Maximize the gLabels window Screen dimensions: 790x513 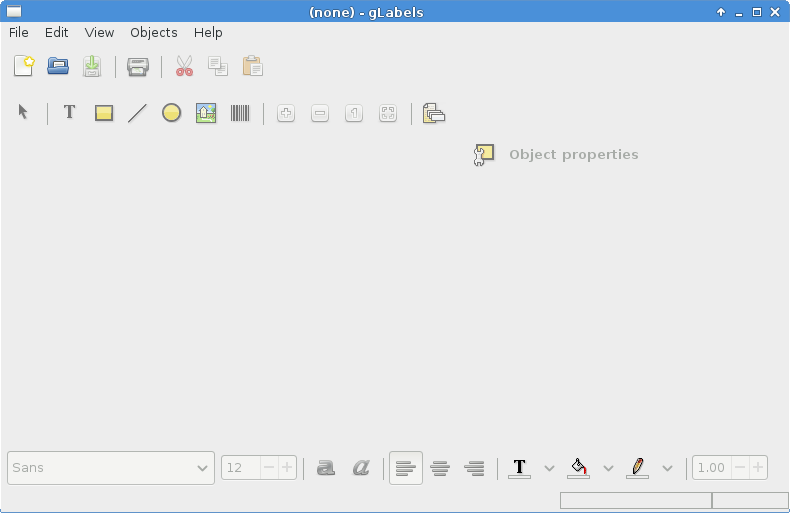tap(757, 12)
